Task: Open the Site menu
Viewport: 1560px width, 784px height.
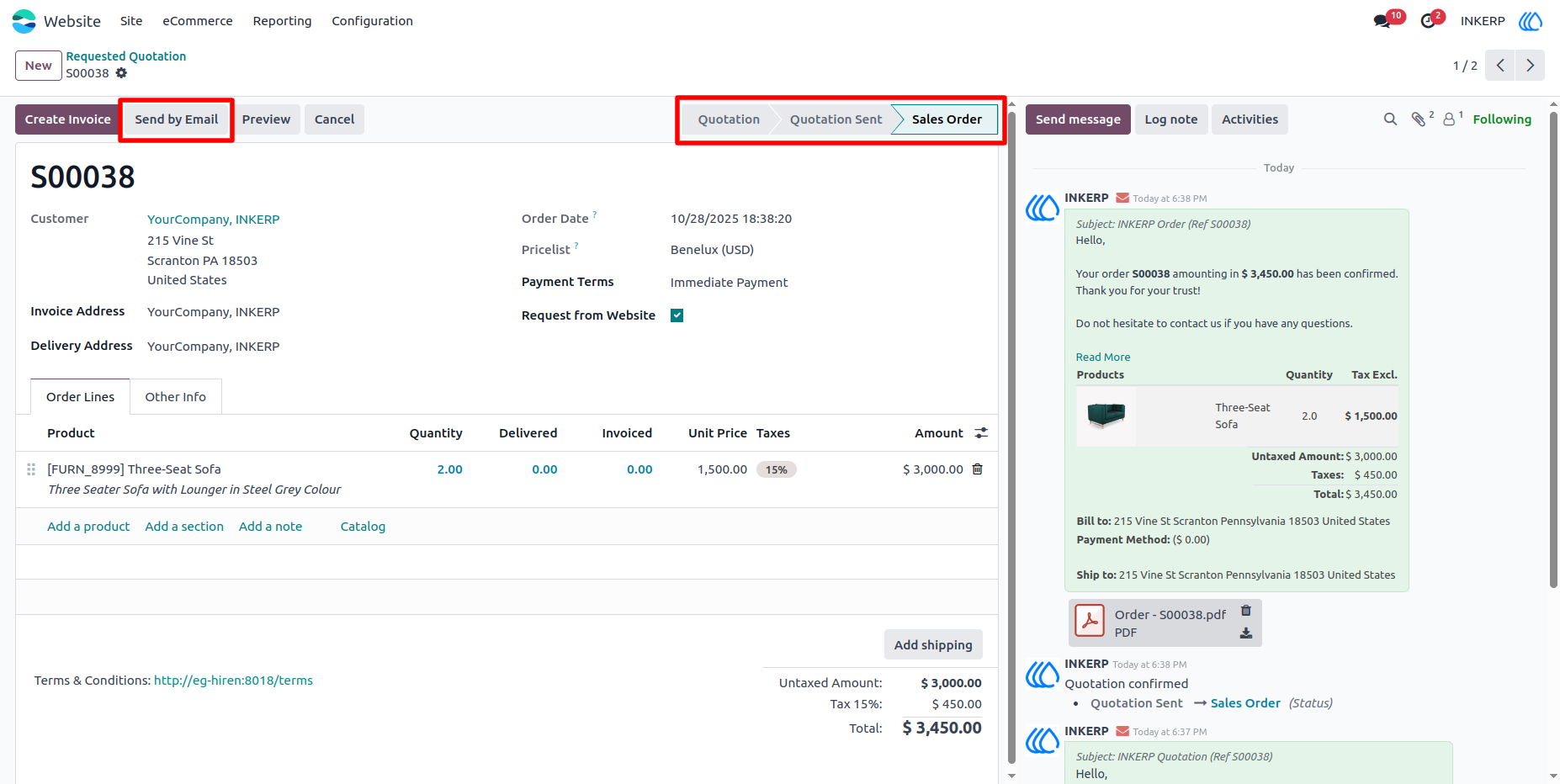Action: pyautogui.click(x=131, y=21)
